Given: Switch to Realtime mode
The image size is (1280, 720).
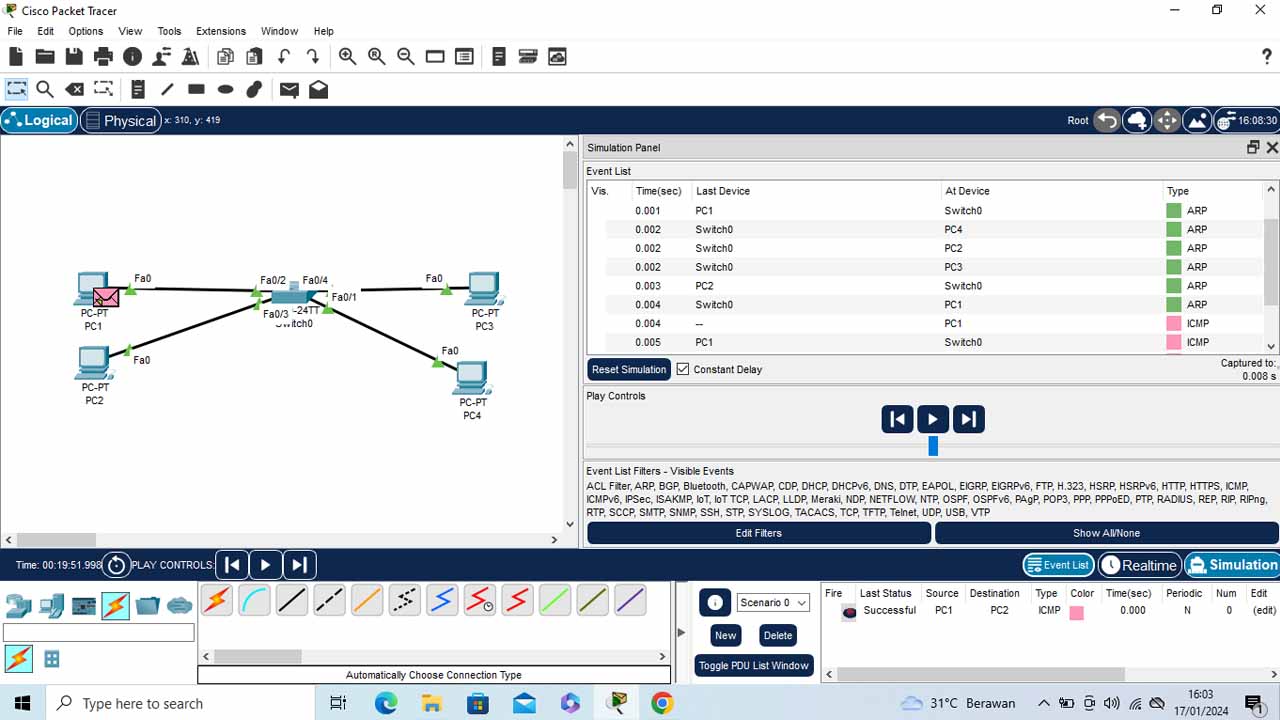Looking at the screenshot, I should coord(1139,565).
